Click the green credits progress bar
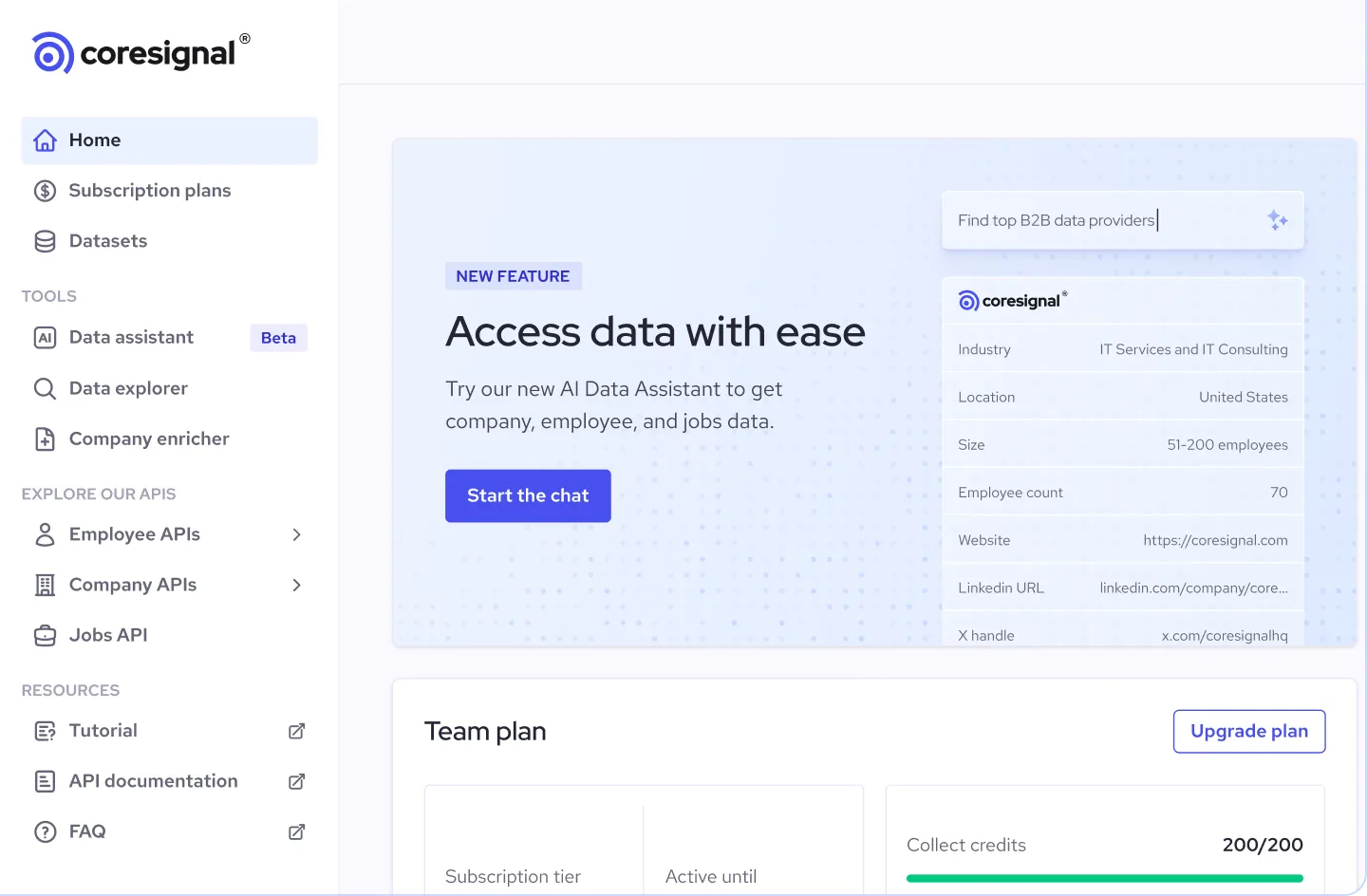Viewport: 1367px width, 896px height. click(1104, 878)
